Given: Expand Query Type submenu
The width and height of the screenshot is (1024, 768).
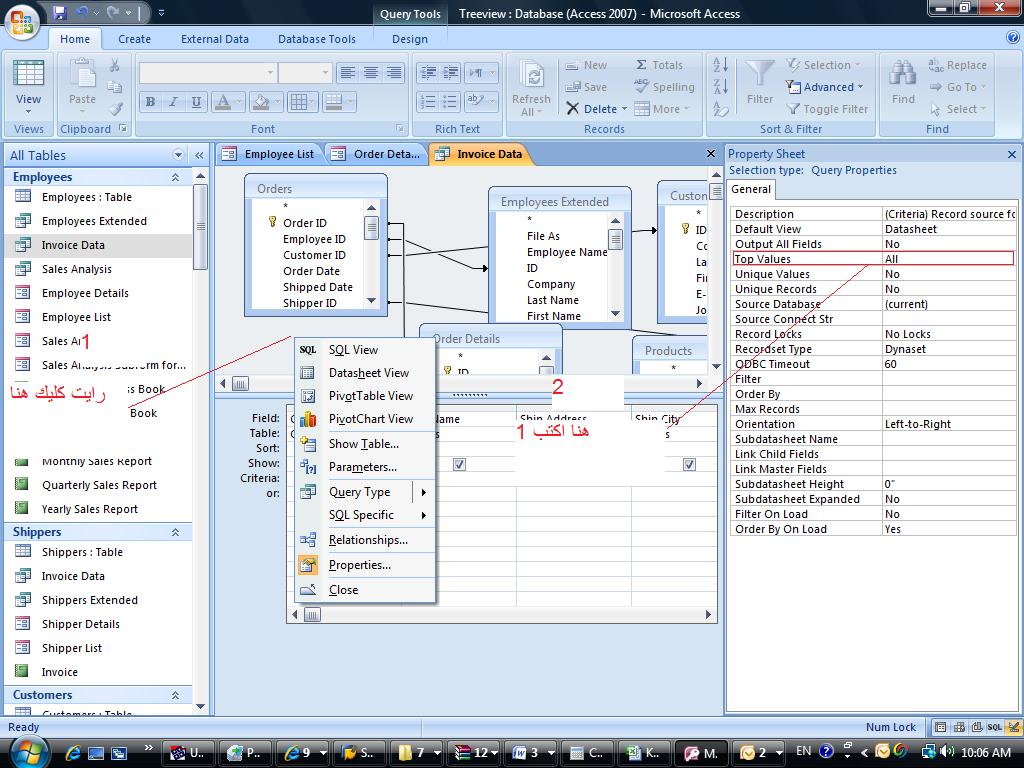Looking at the screenshot, I should pyautogui.click(x=364, y=492).
